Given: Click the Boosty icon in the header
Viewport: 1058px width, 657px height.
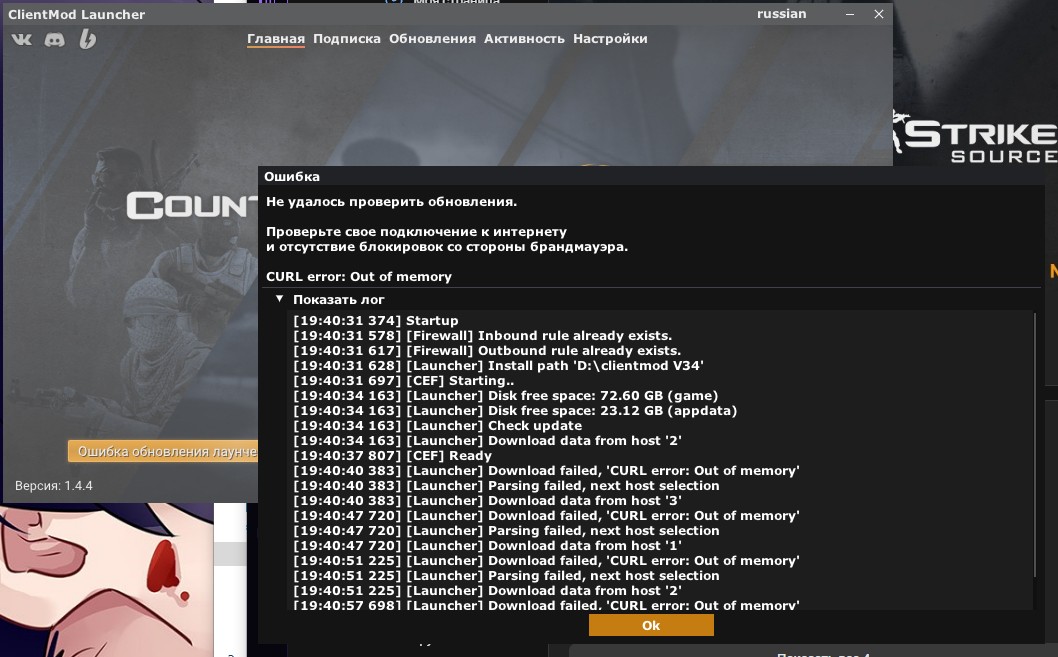Looking at the screenshot, I should (88, 39).
